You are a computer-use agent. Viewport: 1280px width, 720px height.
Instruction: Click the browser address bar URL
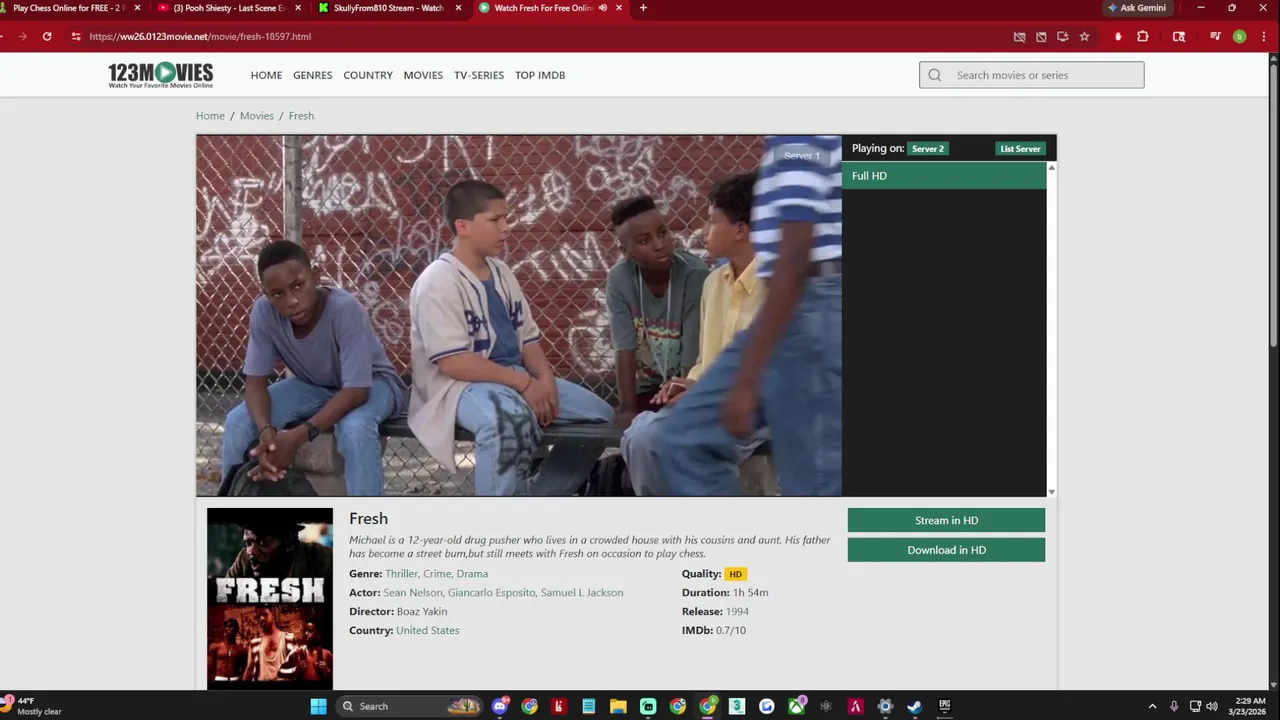(200, 37)
